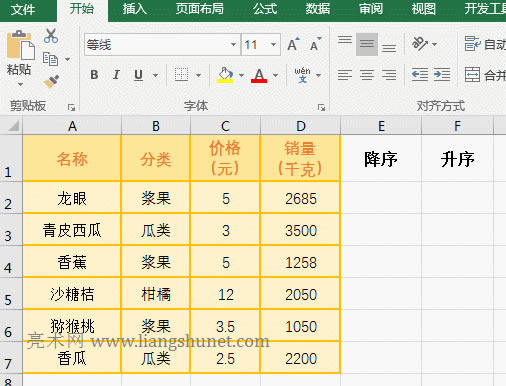Expand underline style dropdown arrow

(x=155, y=75)
